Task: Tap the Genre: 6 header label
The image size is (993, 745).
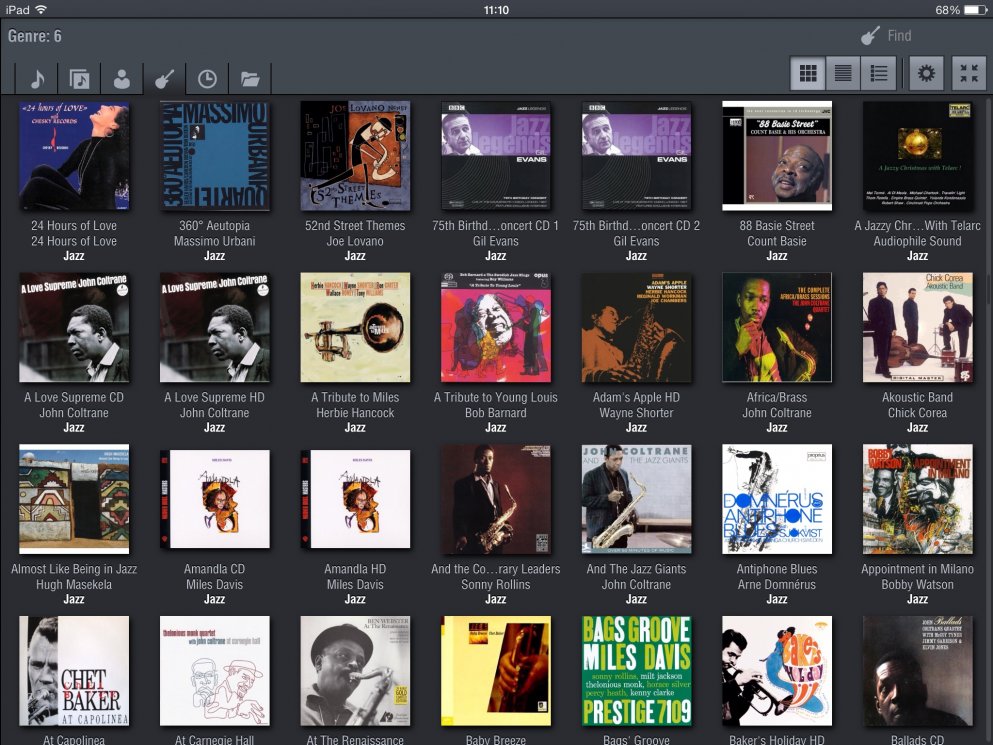Action: point(35,36)
